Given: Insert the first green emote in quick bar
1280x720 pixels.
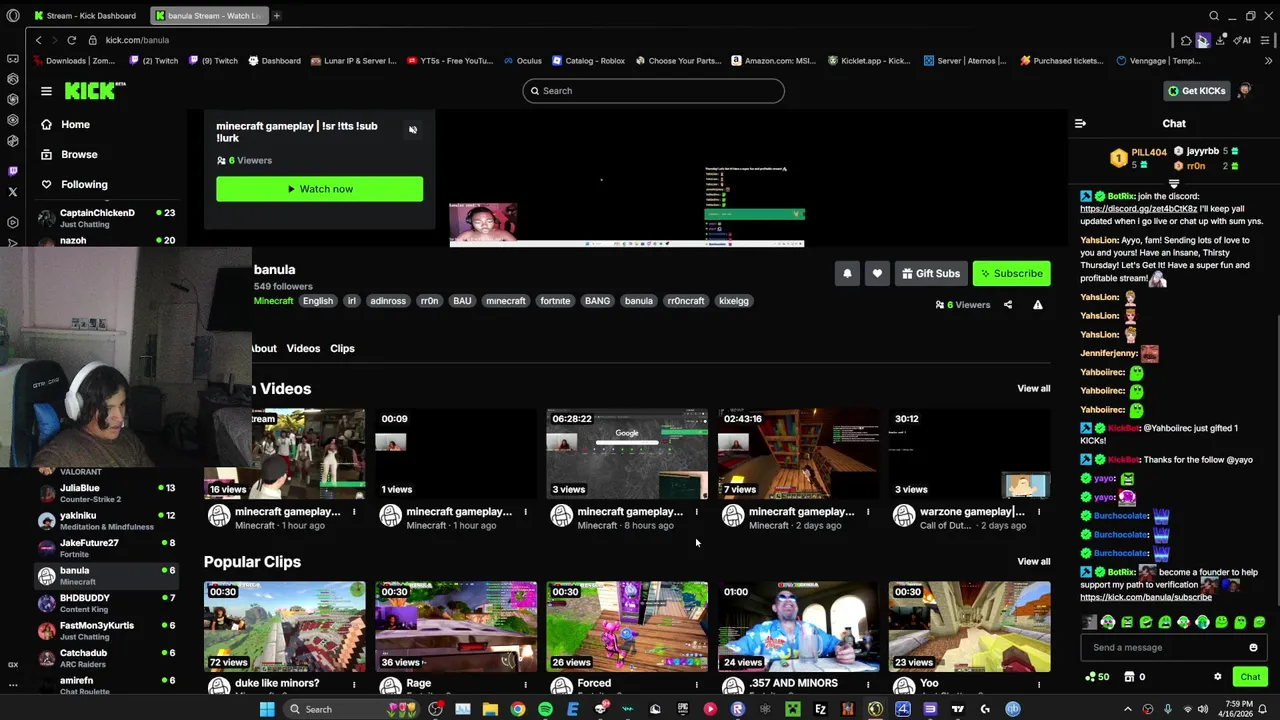Looking at the screenshot, I should [1108, 622].
